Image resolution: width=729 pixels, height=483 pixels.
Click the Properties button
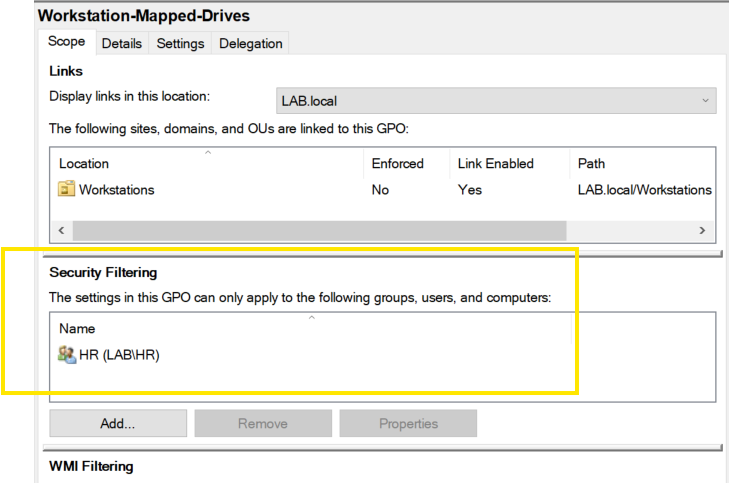point(408,423)
